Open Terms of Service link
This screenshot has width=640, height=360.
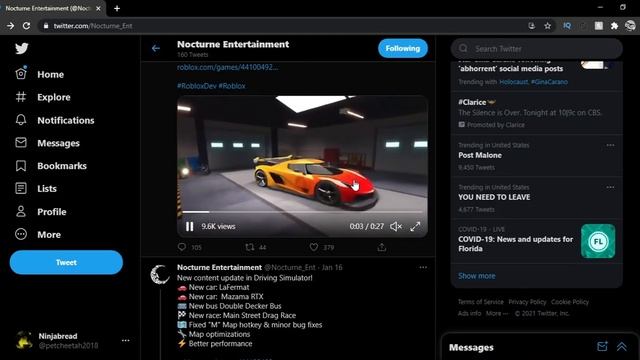coord(480,302)
